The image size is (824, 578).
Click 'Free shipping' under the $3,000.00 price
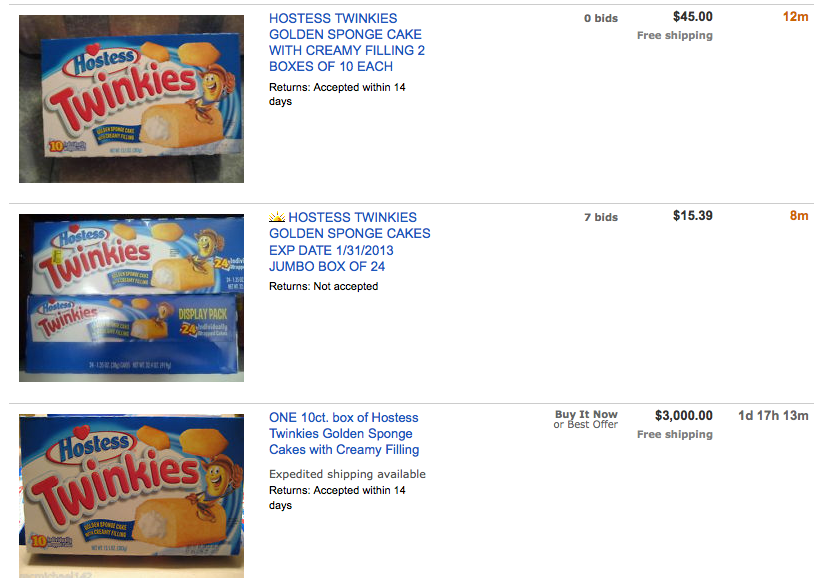point(675,435)
